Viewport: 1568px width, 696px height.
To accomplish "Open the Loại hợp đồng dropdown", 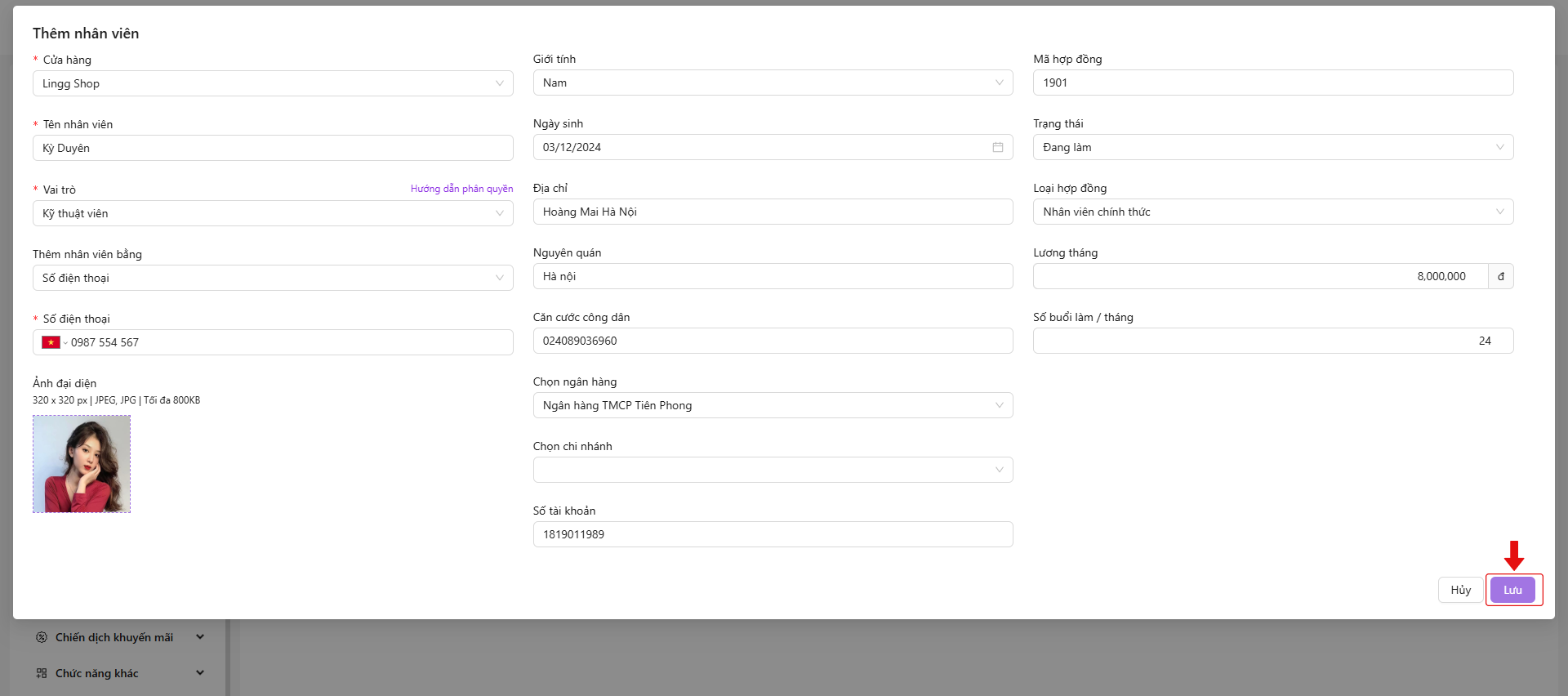I will pos(1273,212).
